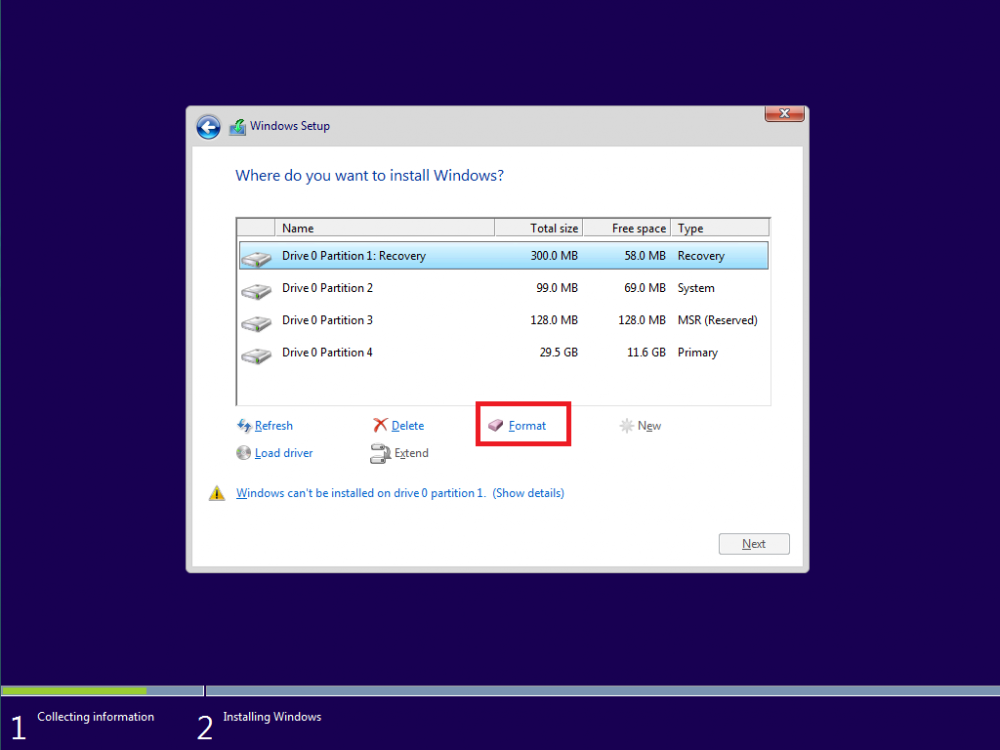
Task: Extend the selected partition
Action: [411, 453]
